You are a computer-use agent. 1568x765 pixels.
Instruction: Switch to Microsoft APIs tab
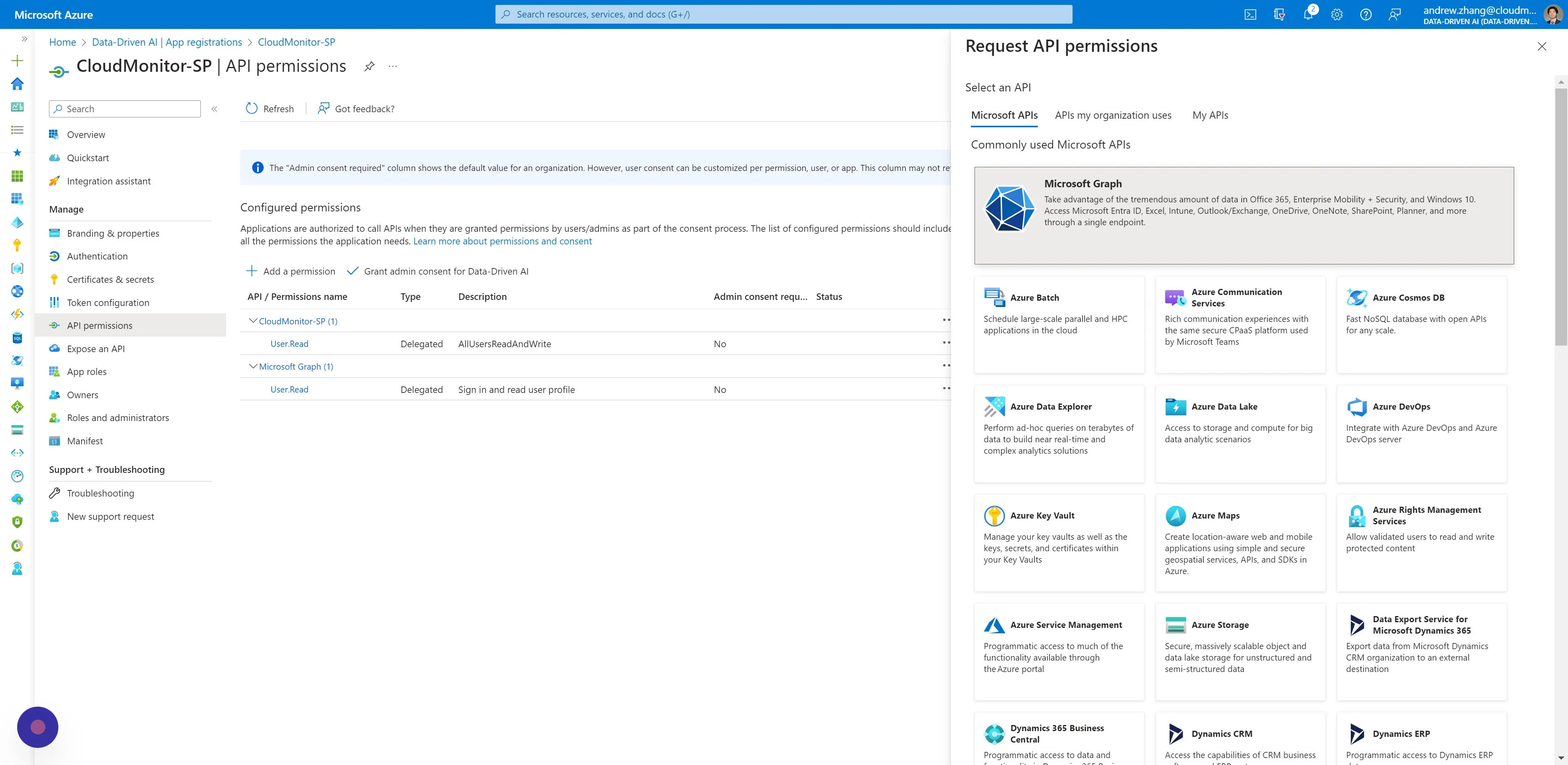click(x=1004, y=115)
